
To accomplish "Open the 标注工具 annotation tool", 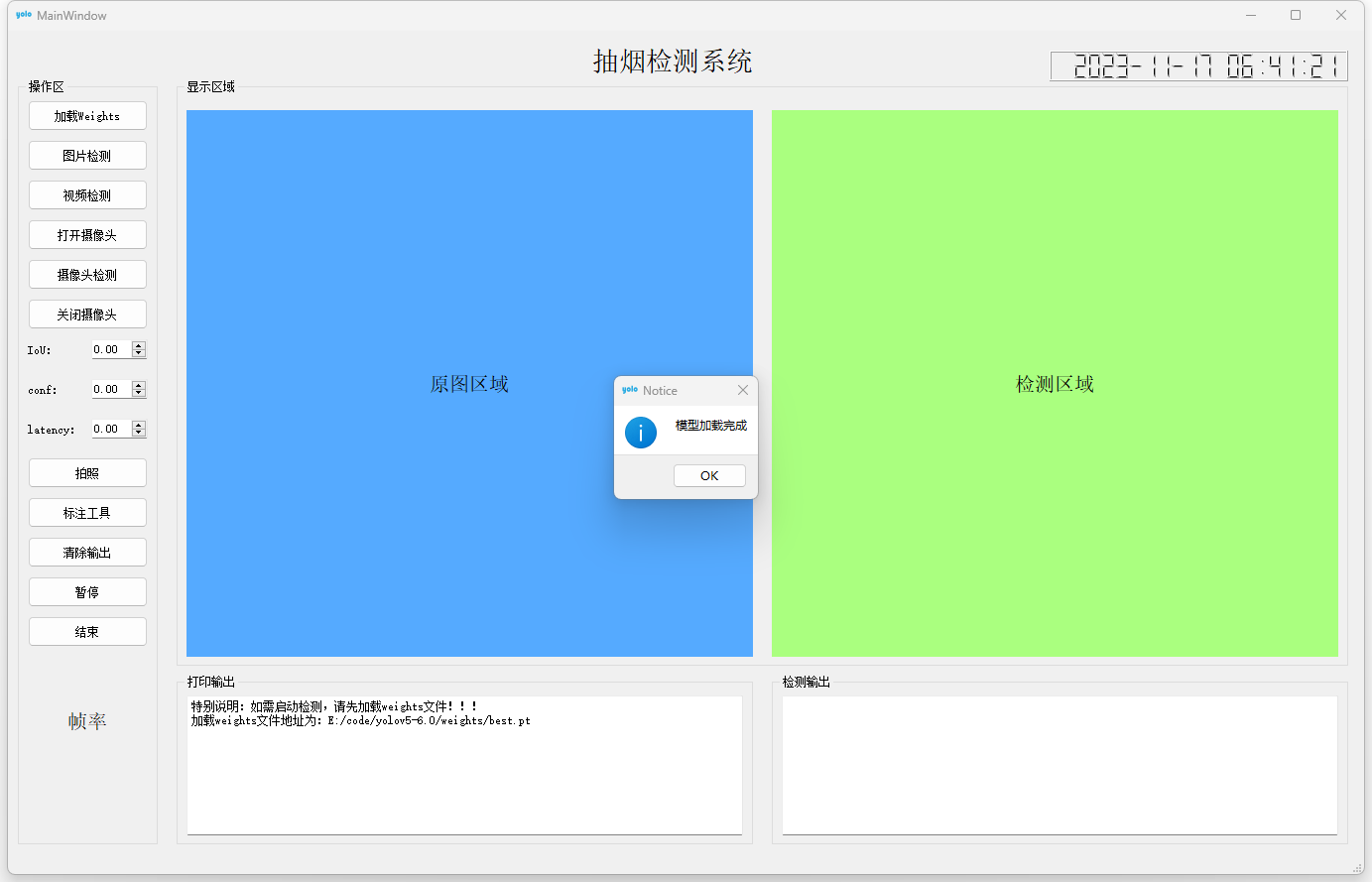I will [87, 513].
